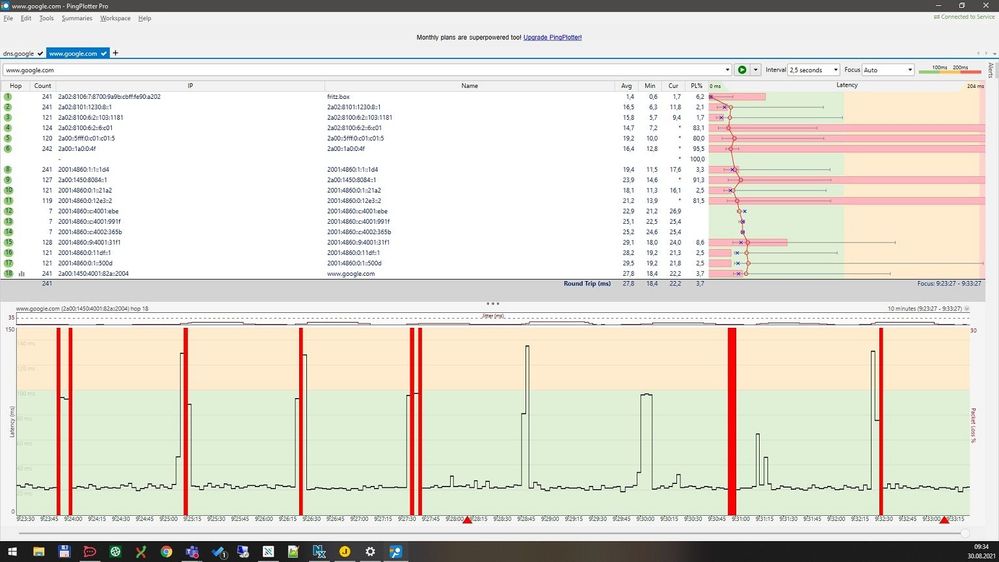
Task: Click hop 10 green number icon
Action: pyautogui.click(x=8, y=190)
